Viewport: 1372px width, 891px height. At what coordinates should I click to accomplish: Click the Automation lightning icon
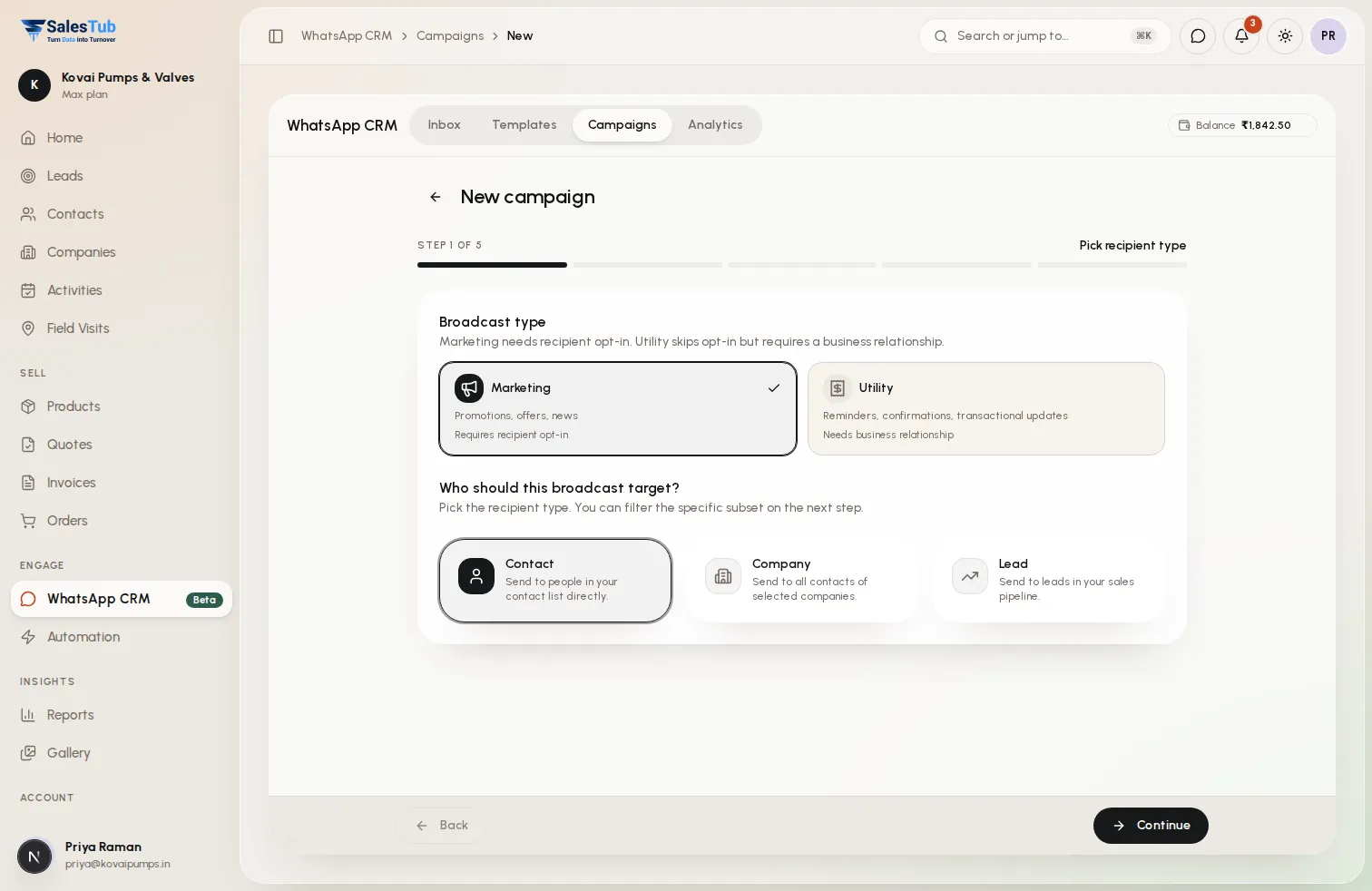click(28, 637)
